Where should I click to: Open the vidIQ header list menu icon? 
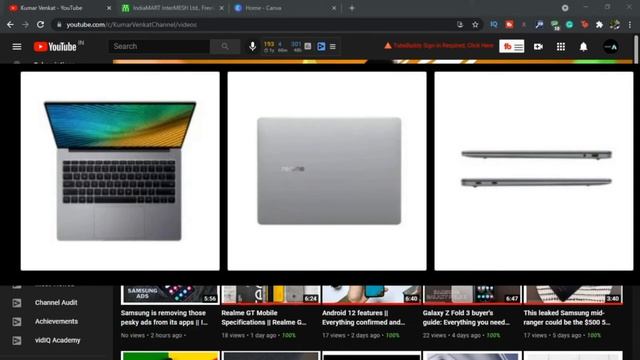coord(333,47)
